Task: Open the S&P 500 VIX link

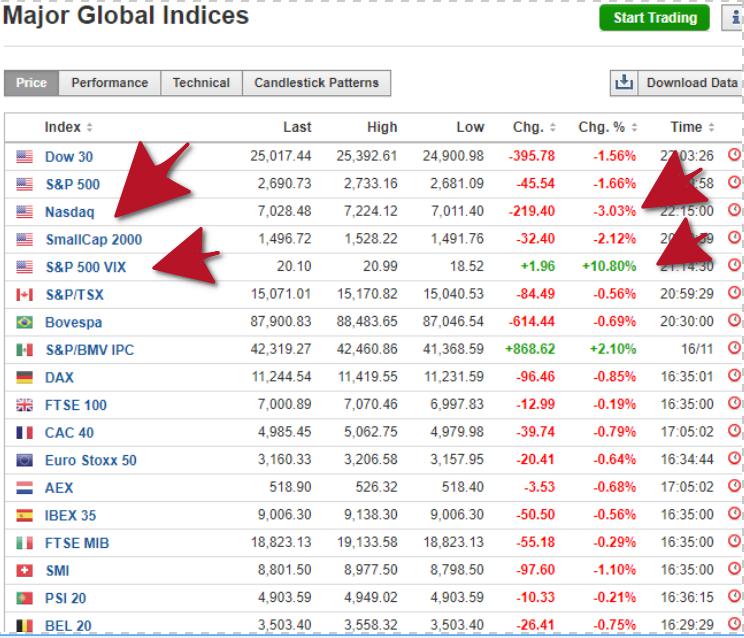Action: coord(86,267)
